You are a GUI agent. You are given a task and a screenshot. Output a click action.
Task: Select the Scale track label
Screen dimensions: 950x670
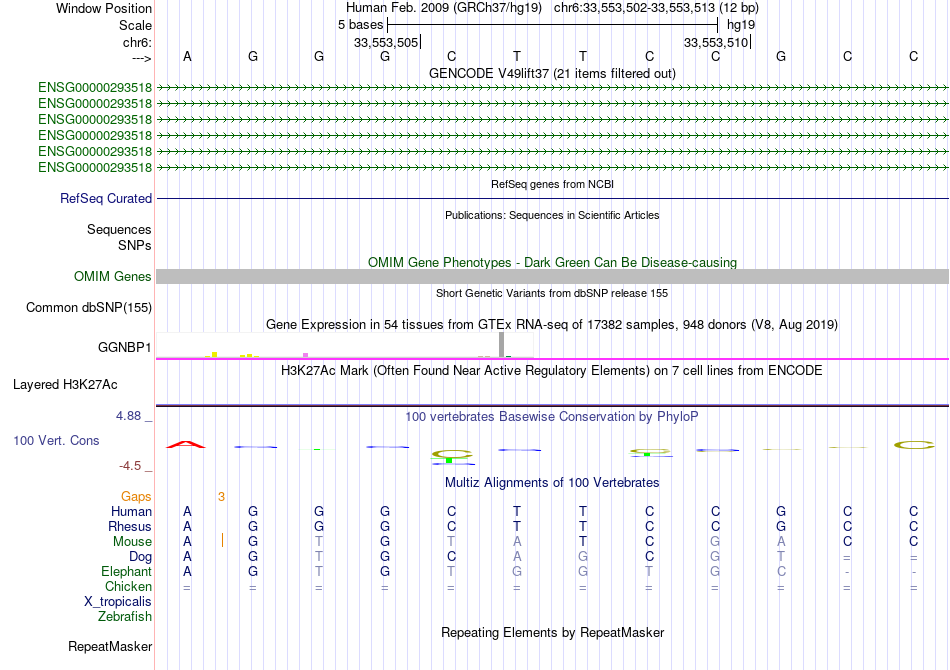pyautogui.click(x=135, y=25)
